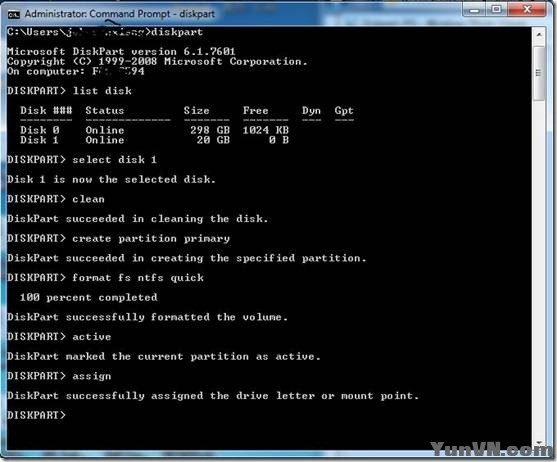Click the '20 GB' size value
This screenshot has height=462, width=557.
coord(213,140)
